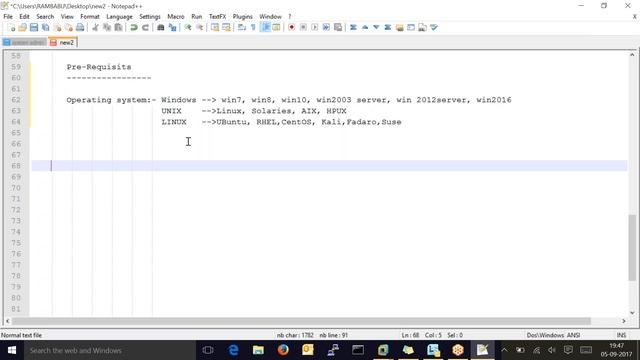Viewport: 640px width, 360px height.
Task: Open the File menu
Action: tap(8, 17)
